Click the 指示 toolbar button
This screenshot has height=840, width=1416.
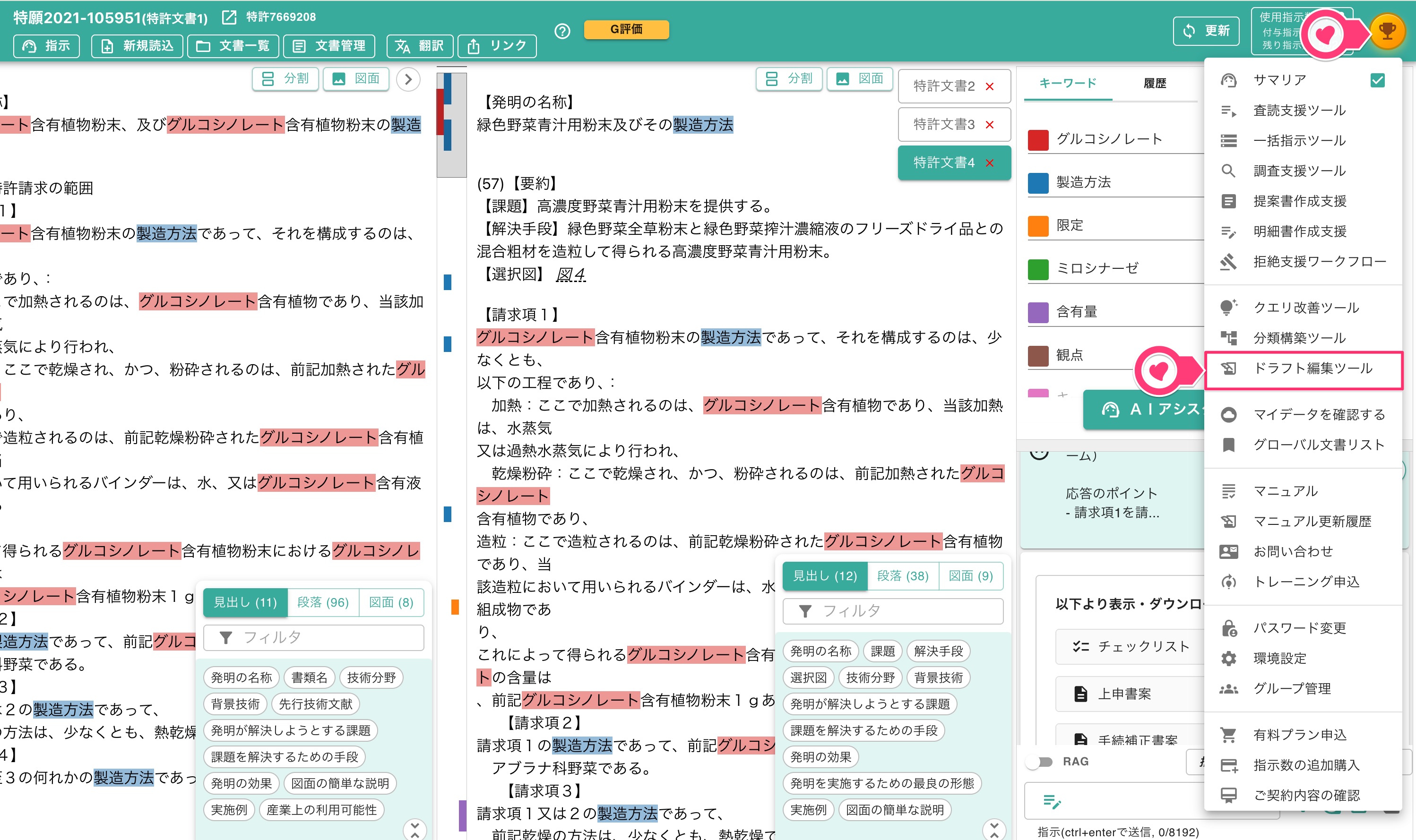(x=47, y=46)
